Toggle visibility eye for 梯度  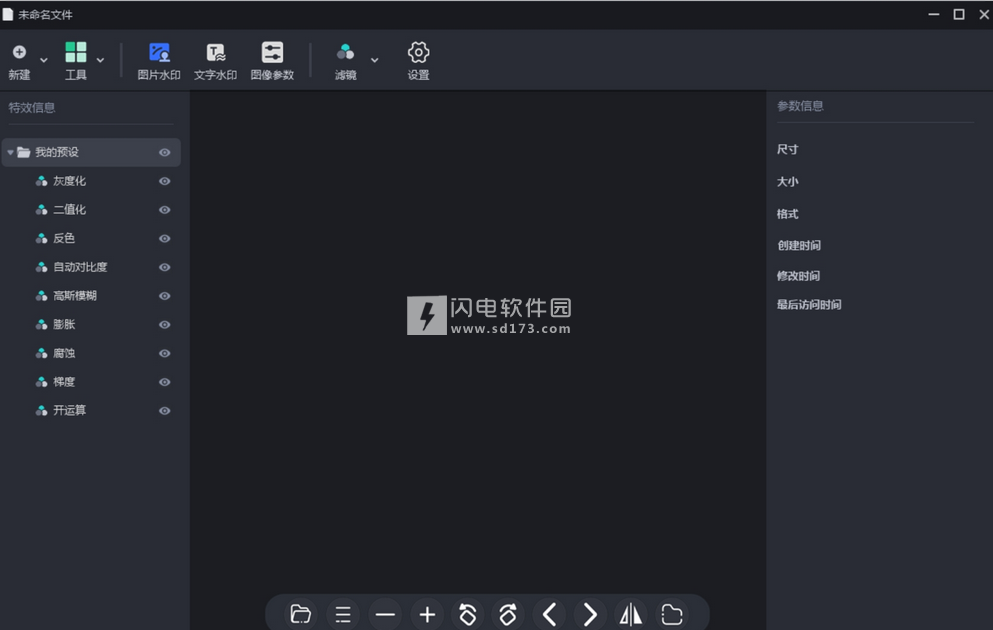pyautogui.click(x=165, y=382)
